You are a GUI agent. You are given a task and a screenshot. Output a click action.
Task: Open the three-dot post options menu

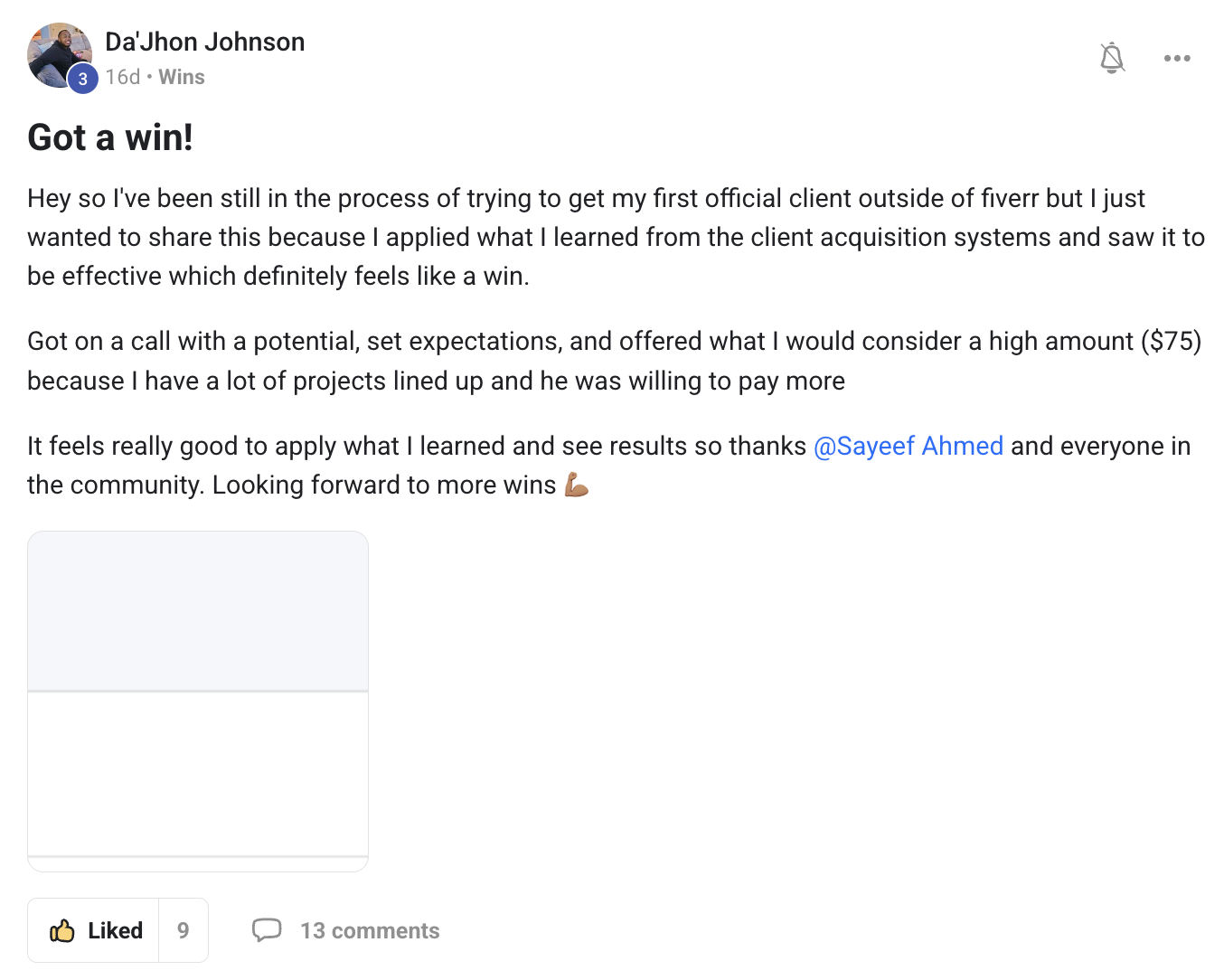click(1177, 58)
